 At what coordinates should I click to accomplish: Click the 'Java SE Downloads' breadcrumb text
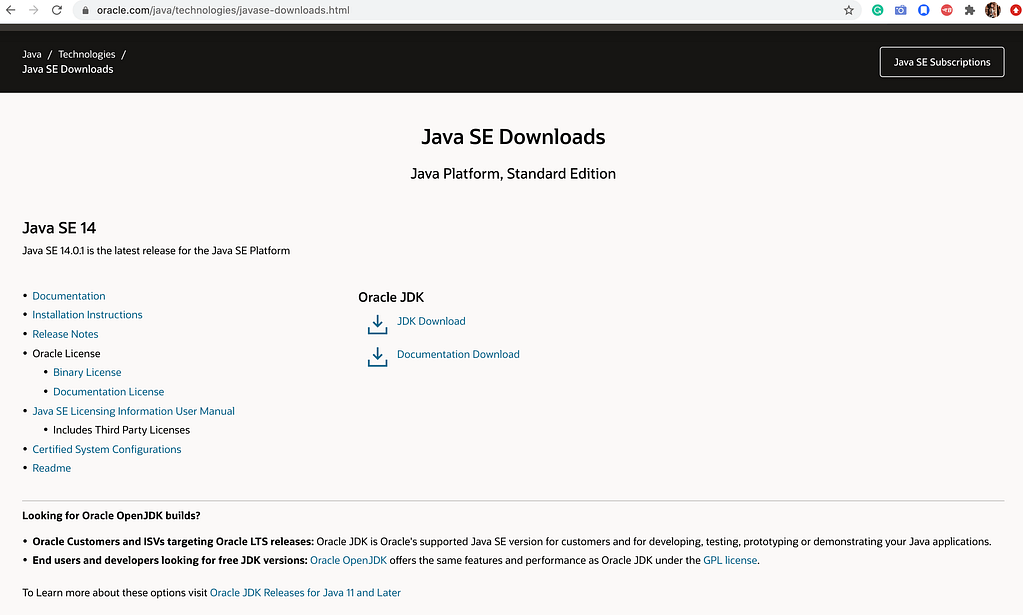click(68, 69)
